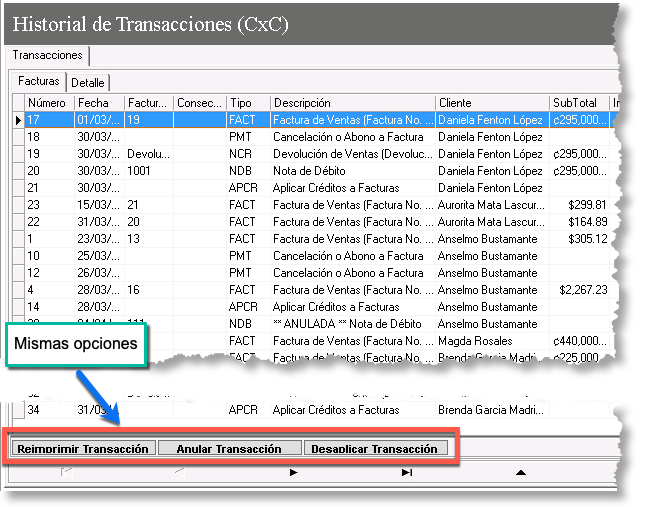Sort by the Descripción column header

pyautogui.click(x=353, y=103)
